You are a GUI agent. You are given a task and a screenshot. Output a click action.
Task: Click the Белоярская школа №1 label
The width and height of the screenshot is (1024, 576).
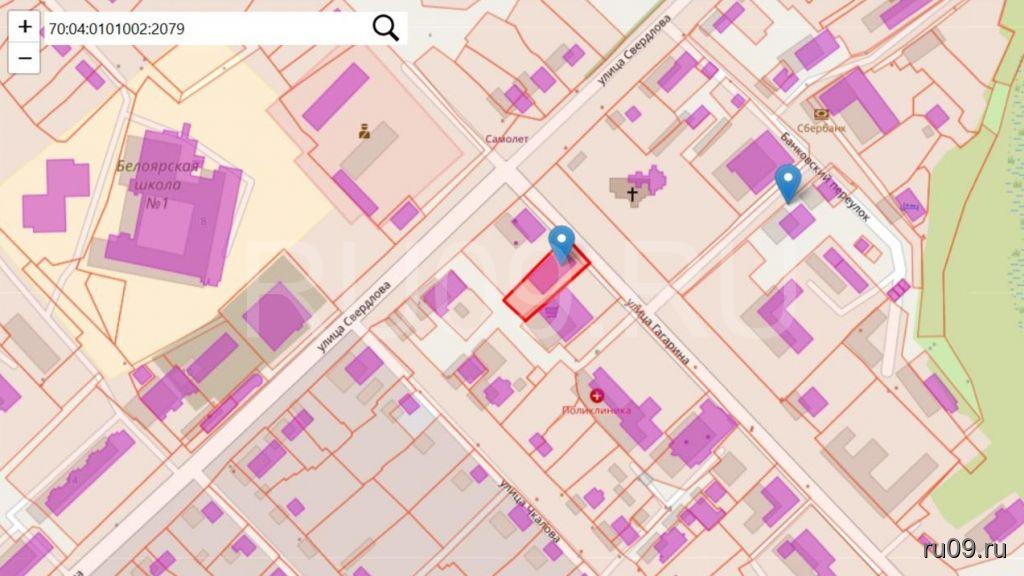159,185
